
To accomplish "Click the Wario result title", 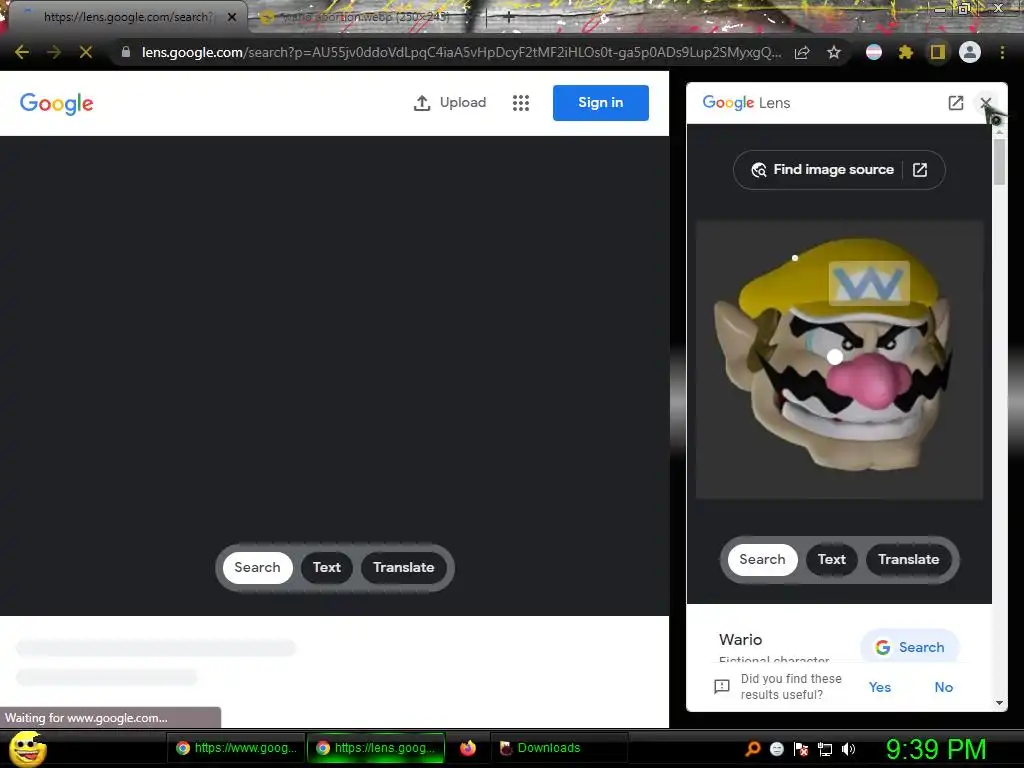I will coord(741,639).
